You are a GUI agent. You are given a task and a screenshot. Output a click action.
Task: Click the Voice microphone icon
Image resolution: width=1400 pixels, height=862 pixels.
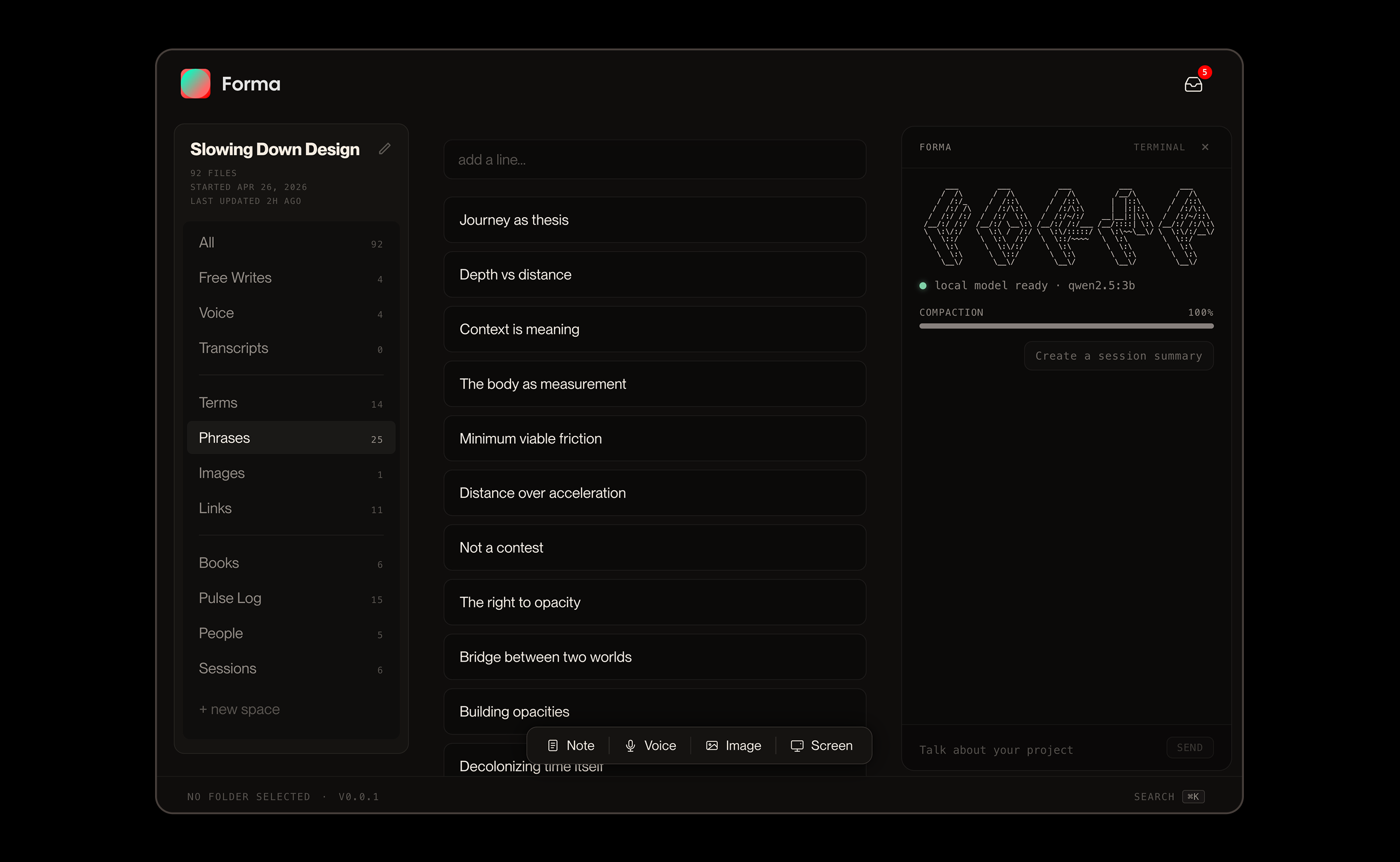(630, 746)
